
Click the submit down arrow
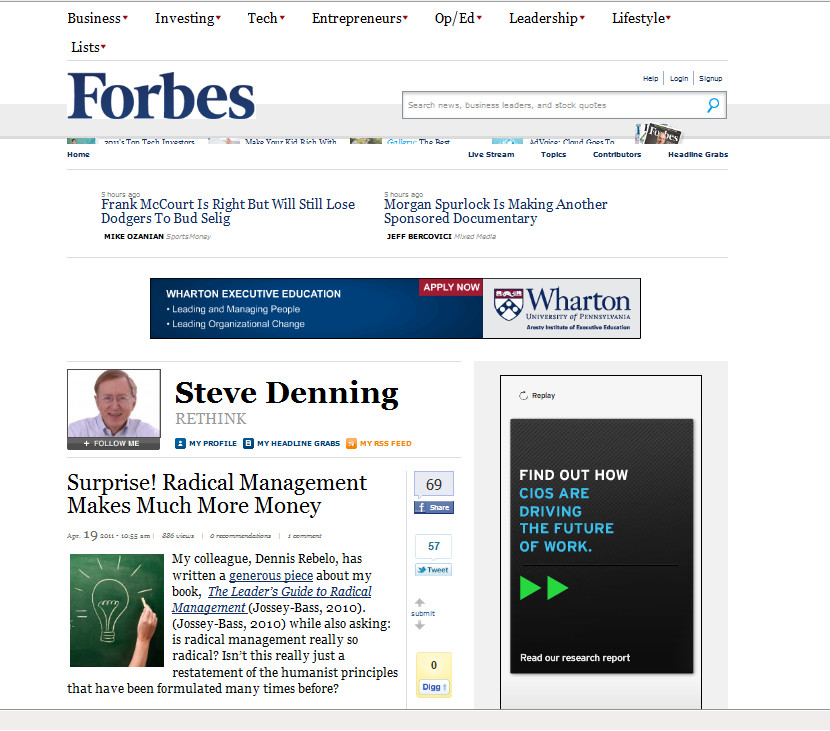[420, 625]
